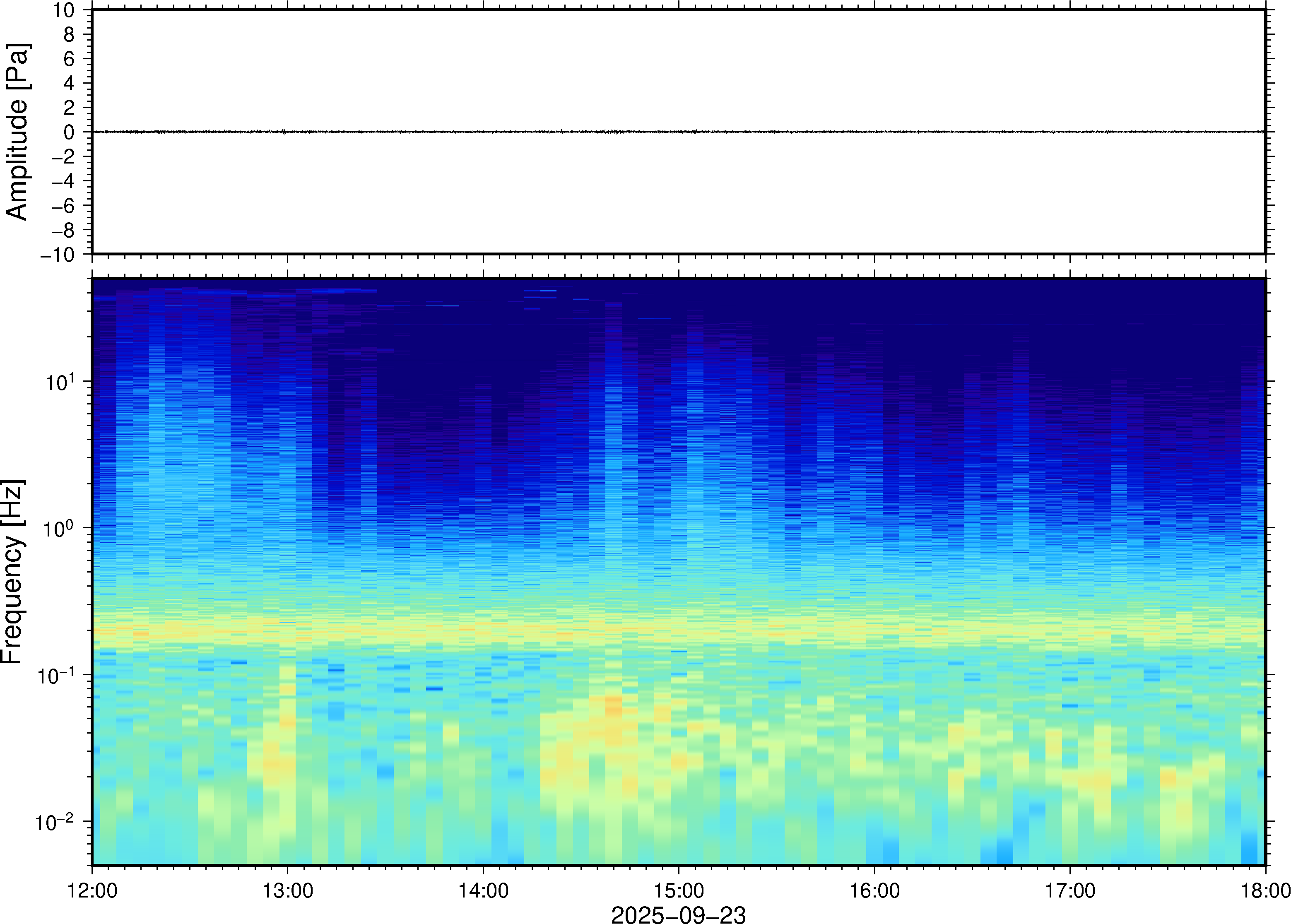Screen dimensions: 1291x924
Task: Click the 10⁻¹ frequency tick label
Action: (x=56, y=675)
